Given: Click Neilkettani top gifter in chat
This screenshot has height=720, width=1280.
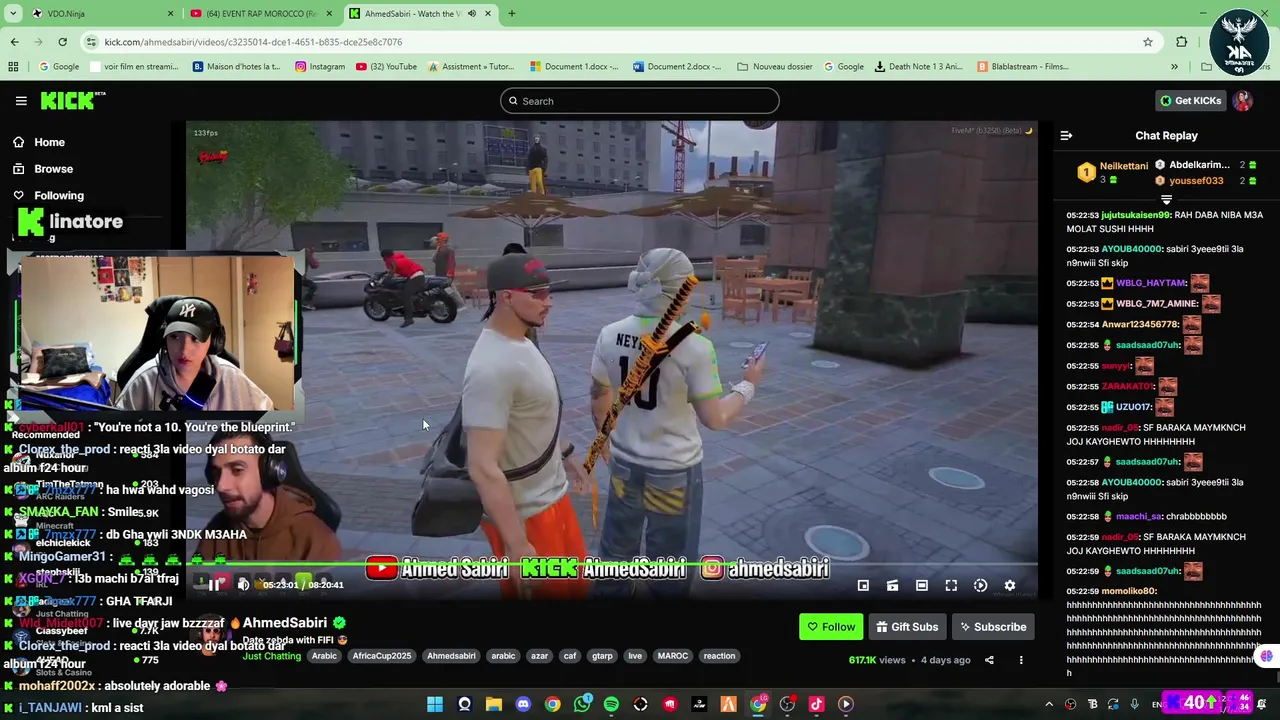Looking at the screenshot, I should tap(1123, 166).
